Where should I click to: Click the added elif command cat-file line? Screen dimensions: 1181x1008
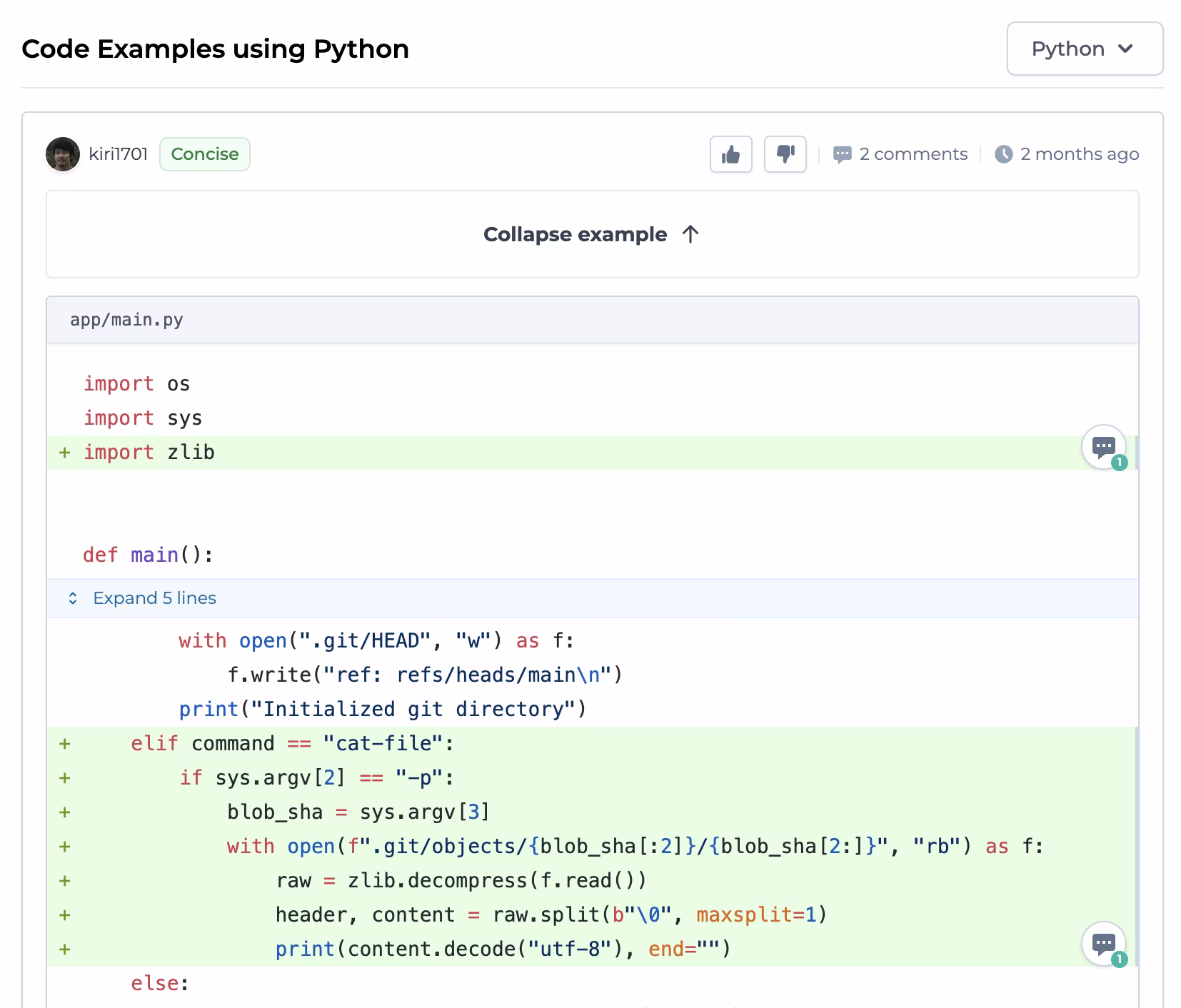(291, 744)
